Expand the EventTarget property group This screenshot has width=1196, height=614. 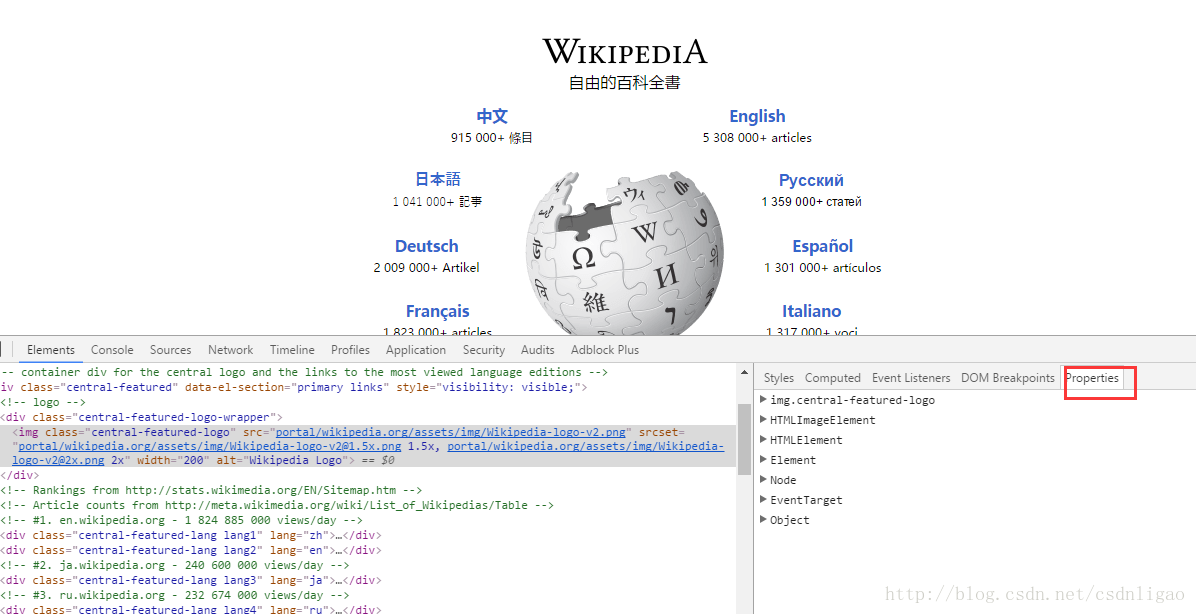(764, 500)
